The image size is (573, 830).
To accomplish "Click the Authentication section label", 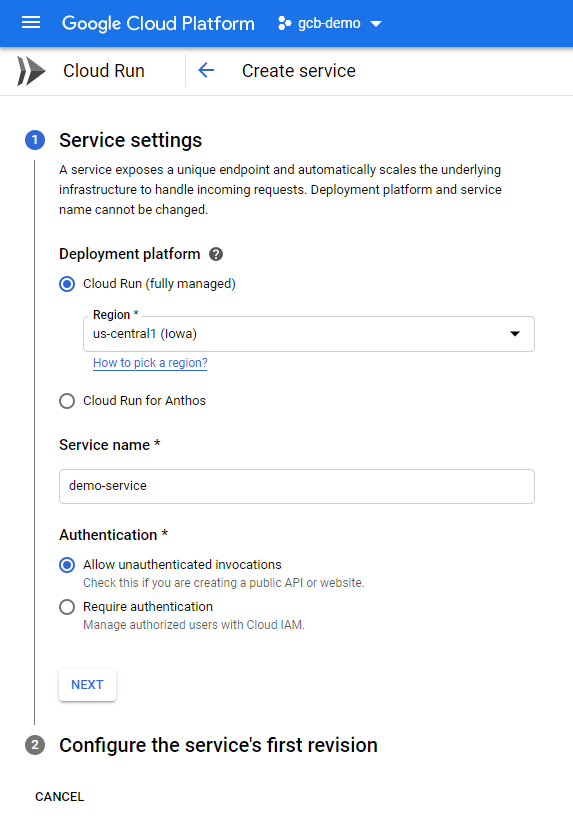I will pos(113,535).
